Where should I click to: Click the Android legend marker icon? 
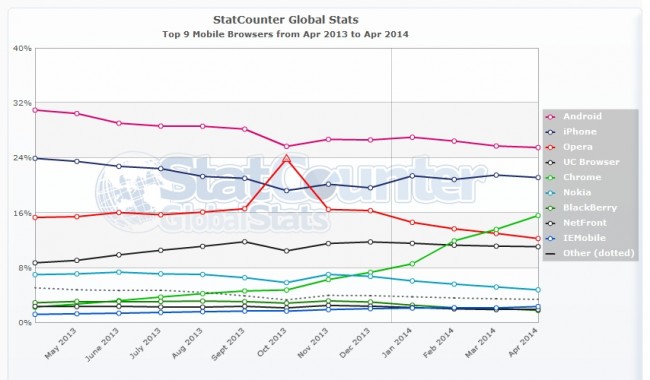coord(551,117)
